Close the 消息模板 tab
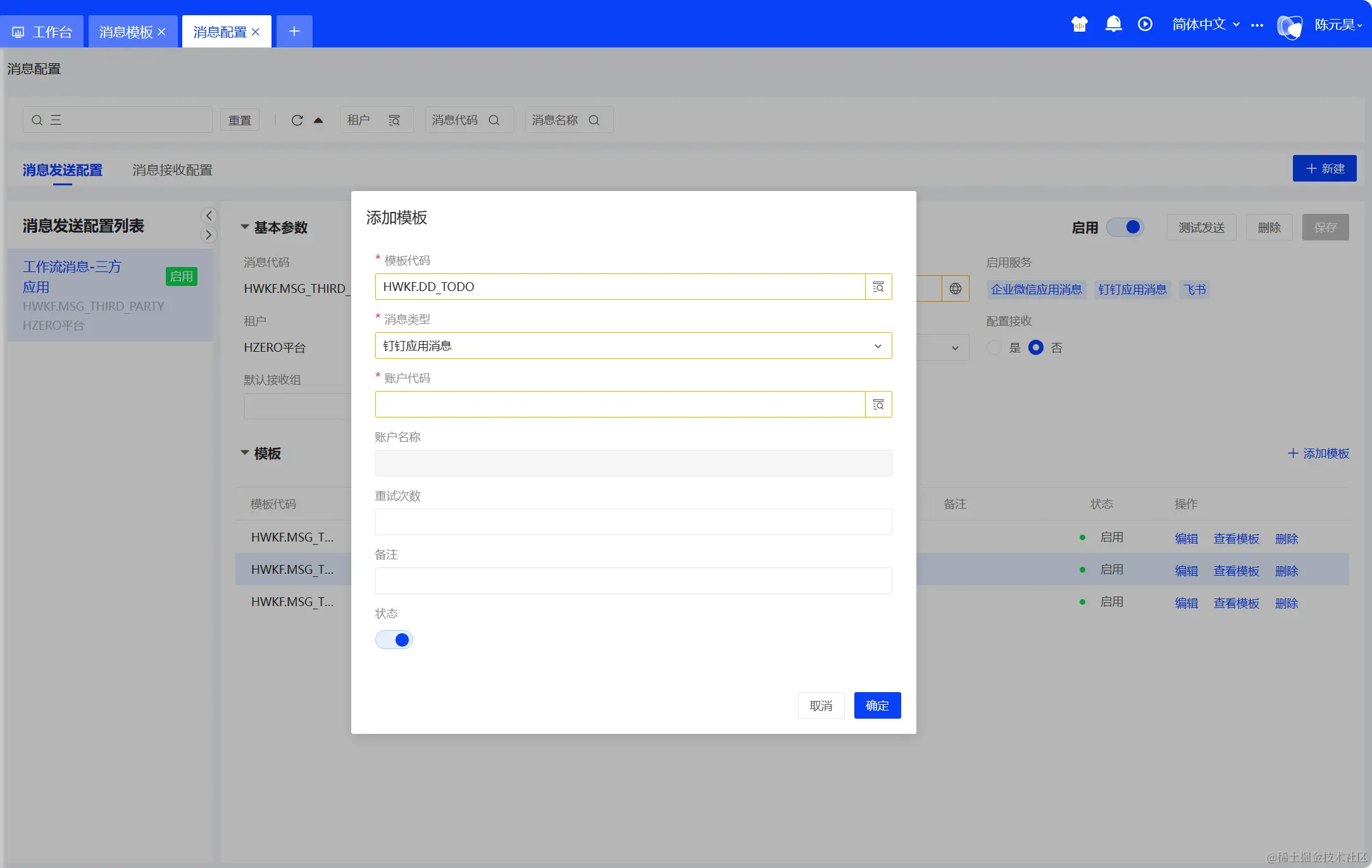This screenshot has height=868, width=1372. tap(162, 32)
